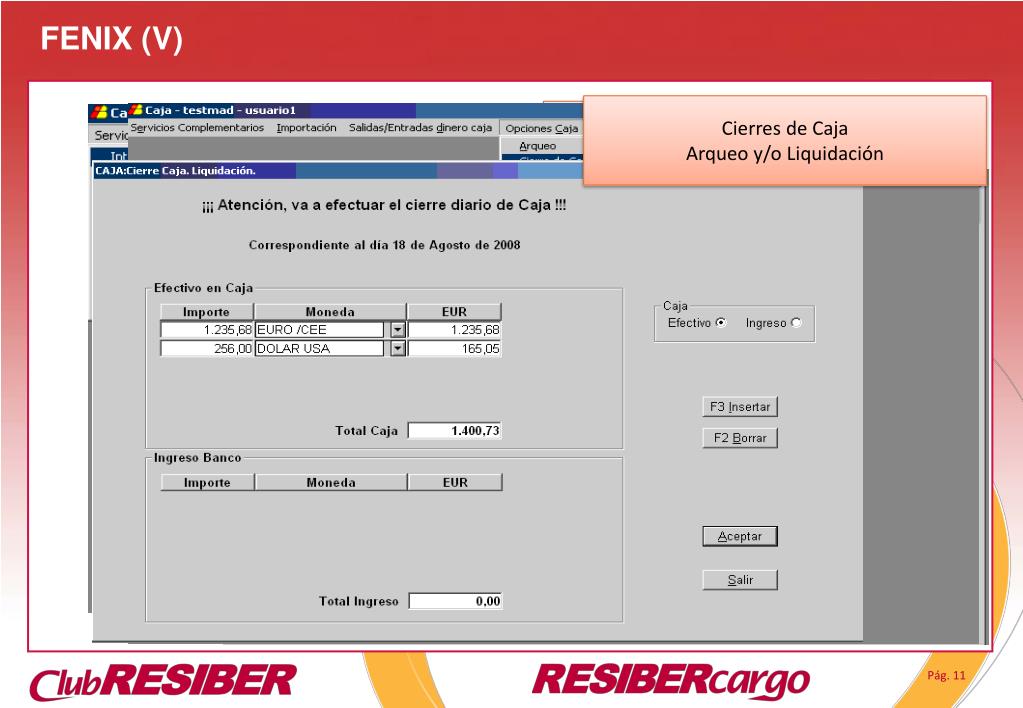The image size is (1023, 708).
Task: Exit using the Salir button
Action: 740,579
